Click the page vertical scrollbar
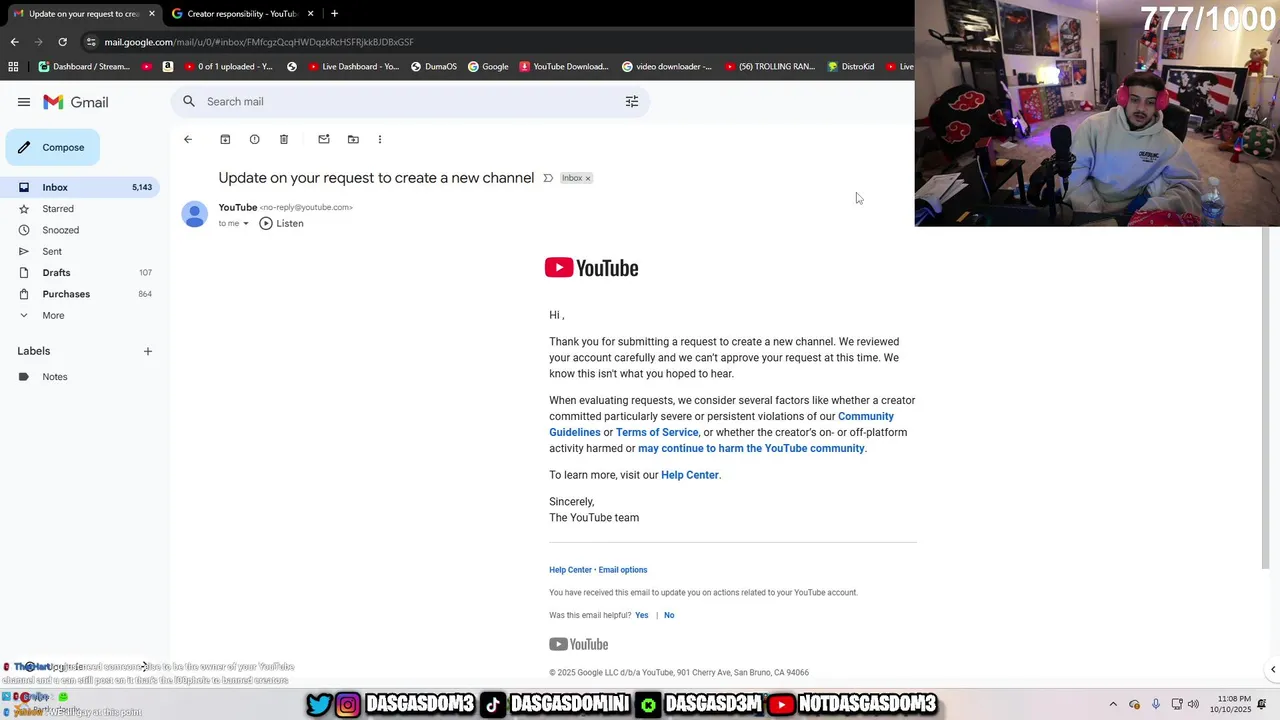 pyautogui.click(x=1265, y=400)
